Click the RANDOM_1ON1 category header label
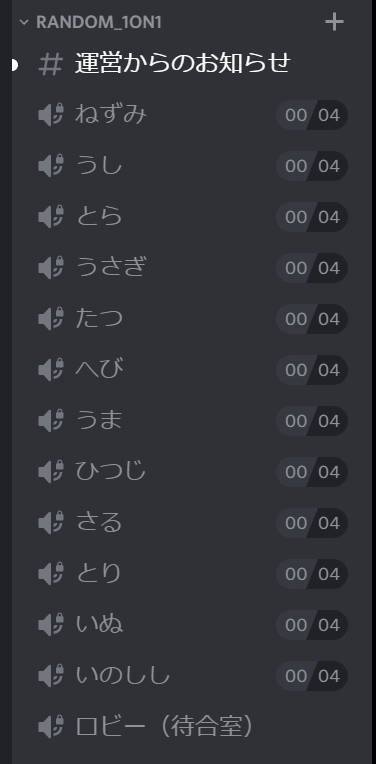Image resolution: width=376 pixels, height=764 pixels. 99,22
